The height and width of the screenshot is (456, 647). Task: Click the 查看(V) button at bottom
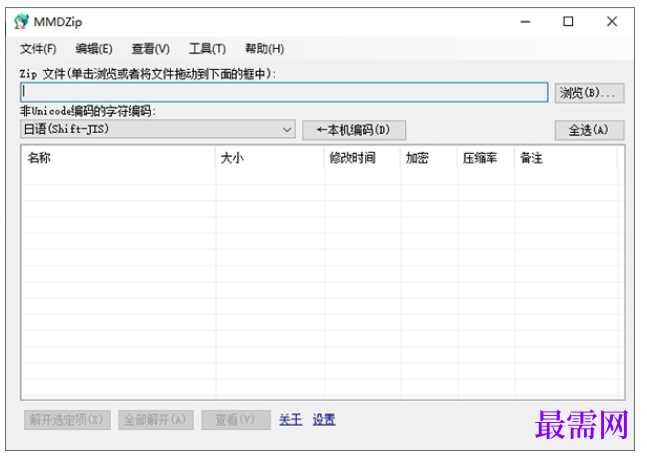tap(236, 420)
